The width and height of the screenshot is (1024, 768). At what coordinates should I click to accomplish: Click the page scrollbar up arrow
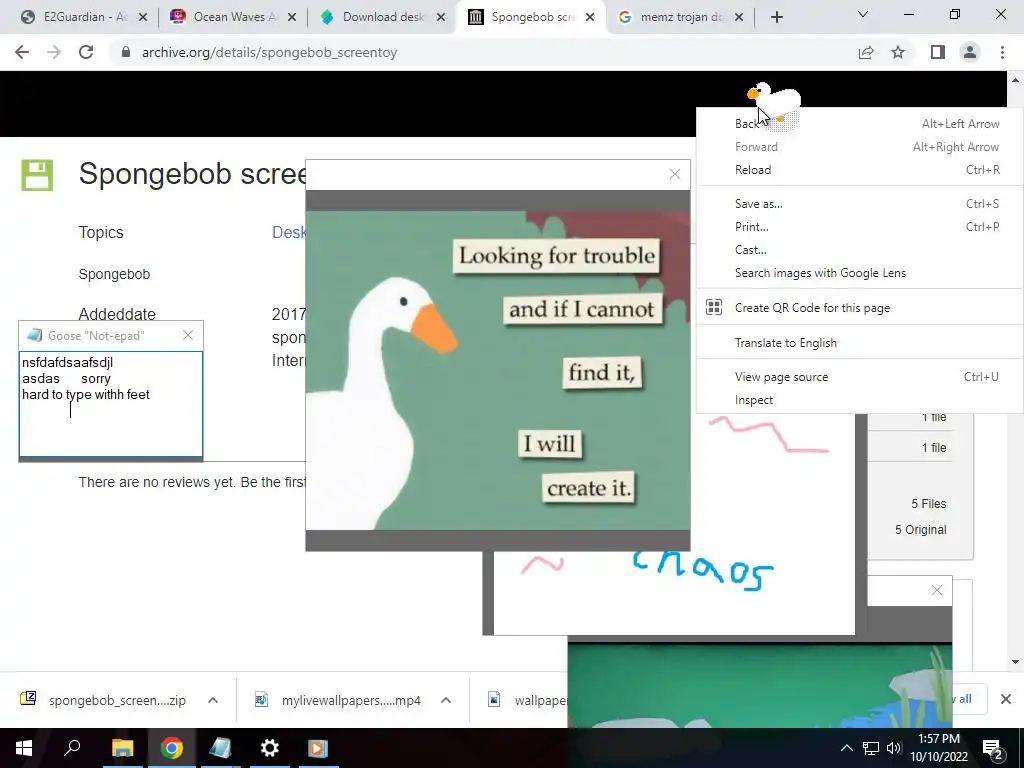[1015, 80]
